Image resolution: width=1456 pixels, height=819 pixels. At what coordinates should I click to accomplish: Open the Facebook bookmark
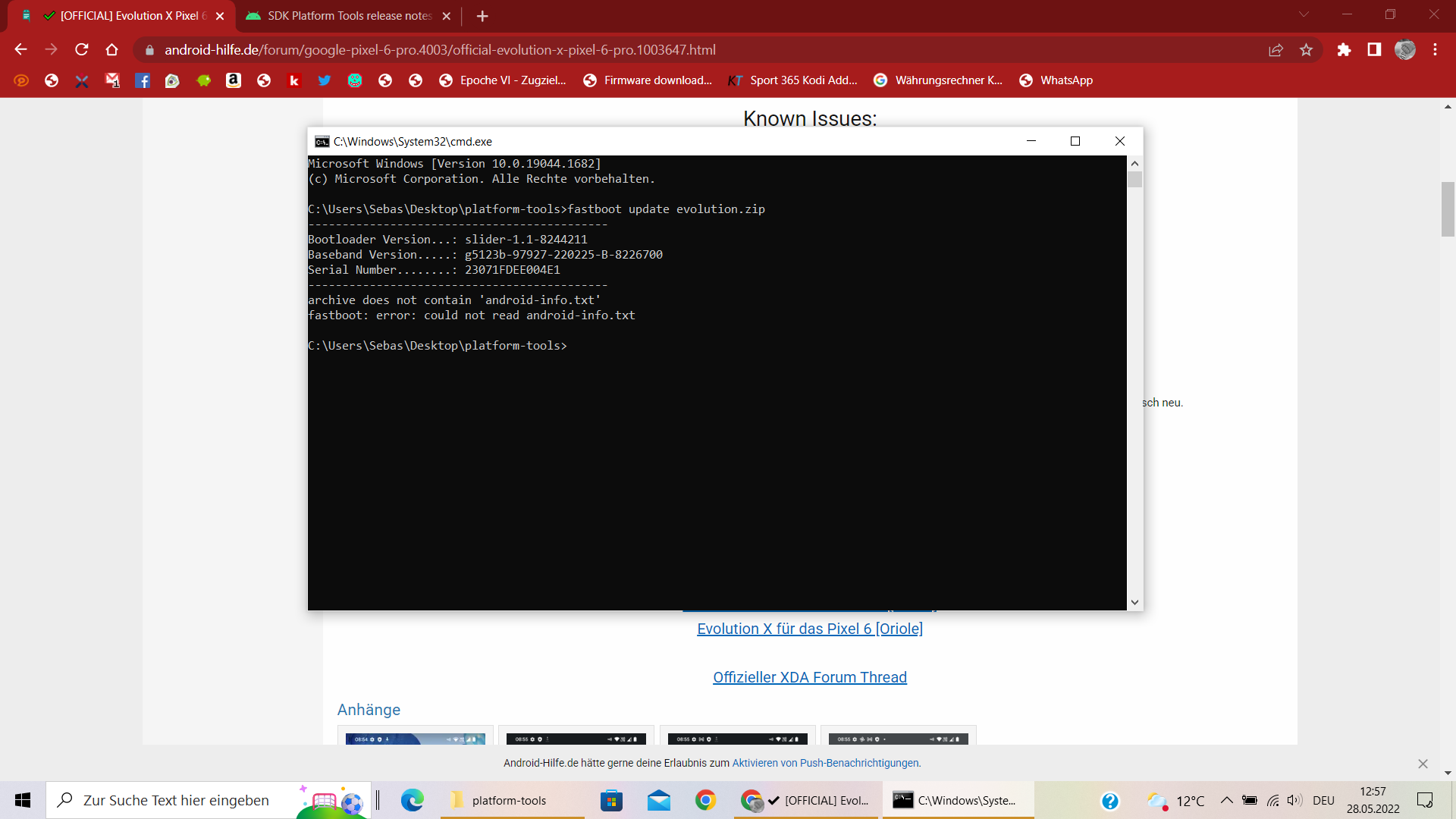(x=143, y=80)
